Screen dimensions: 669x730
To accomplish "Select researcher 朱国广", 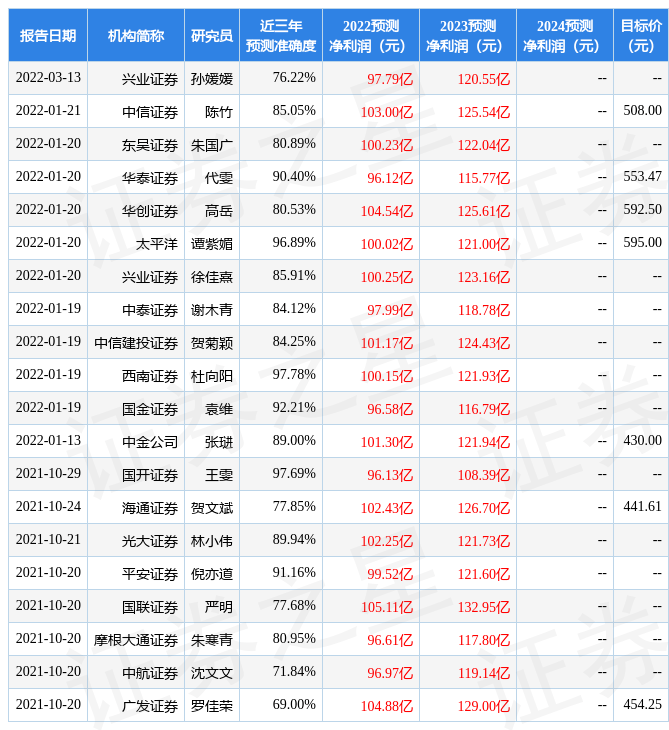I will pos(212,145).
